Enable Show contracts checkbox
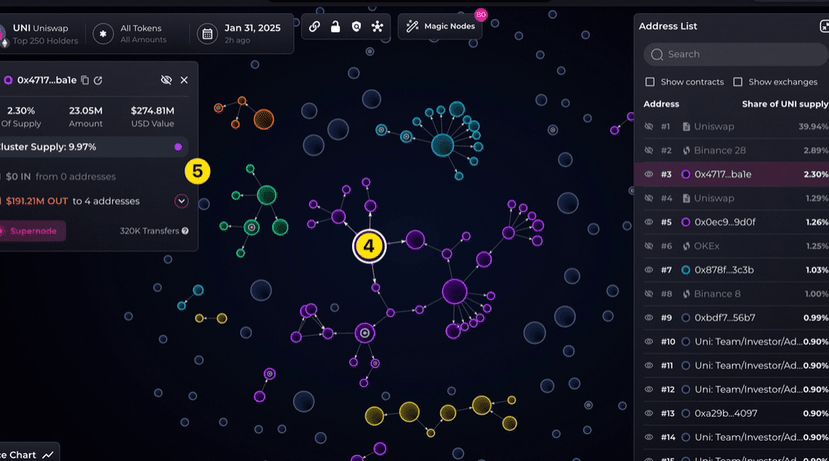Image resolution: width=829 pixels, height=461 pixels. 650,82
